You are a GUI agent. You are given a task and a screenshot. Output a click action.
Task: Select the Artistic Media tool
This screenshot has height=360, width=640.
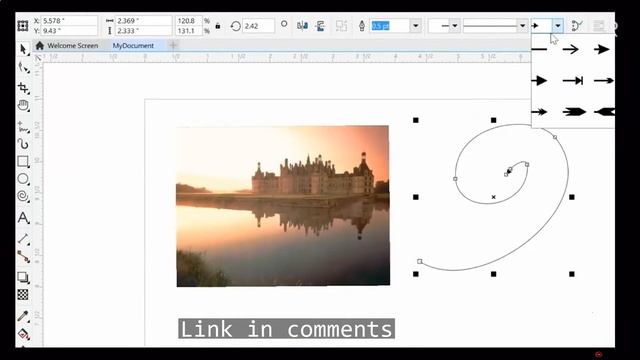[23, 144]
